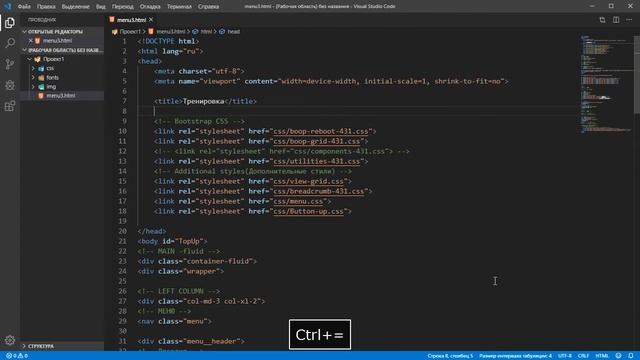
Task: Follow link css/boop-reboot-431.css
Action: 321,131
